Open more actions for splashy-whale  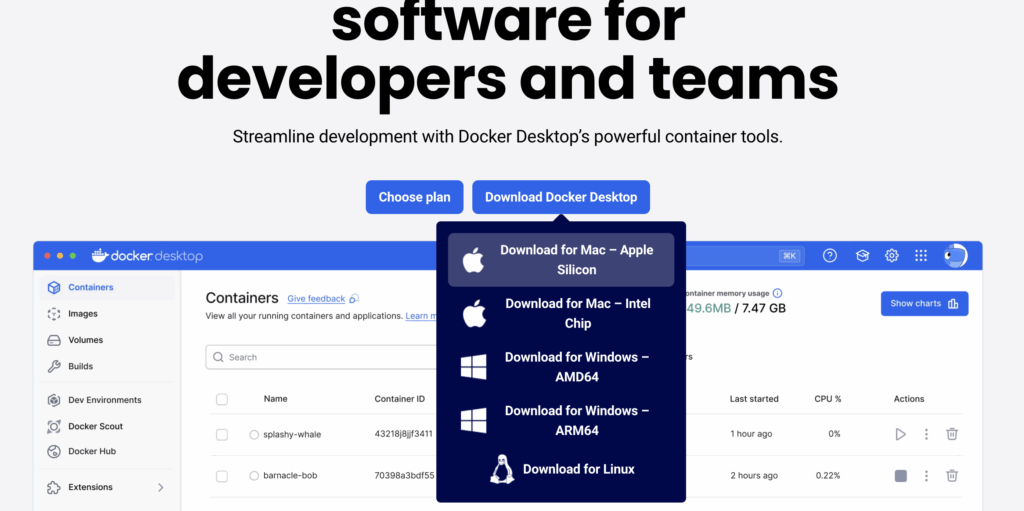[x=926, y=434]
